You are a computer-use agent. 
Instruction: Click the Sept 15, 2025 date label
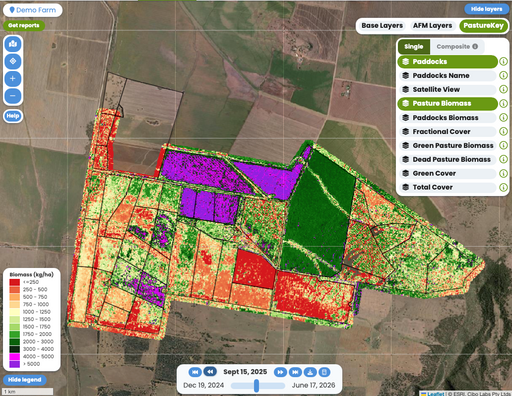pyautogui.click(x=245, y=372)
